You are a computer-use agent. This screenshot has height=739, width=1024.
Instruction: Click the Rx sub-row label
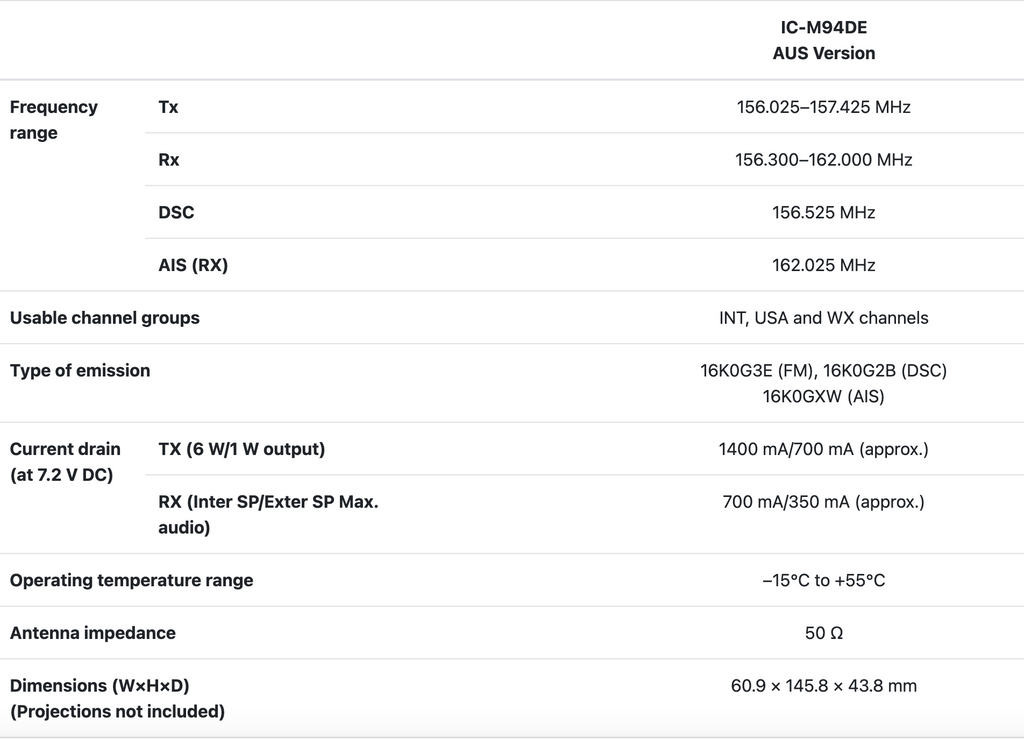(x=169, y=160)
